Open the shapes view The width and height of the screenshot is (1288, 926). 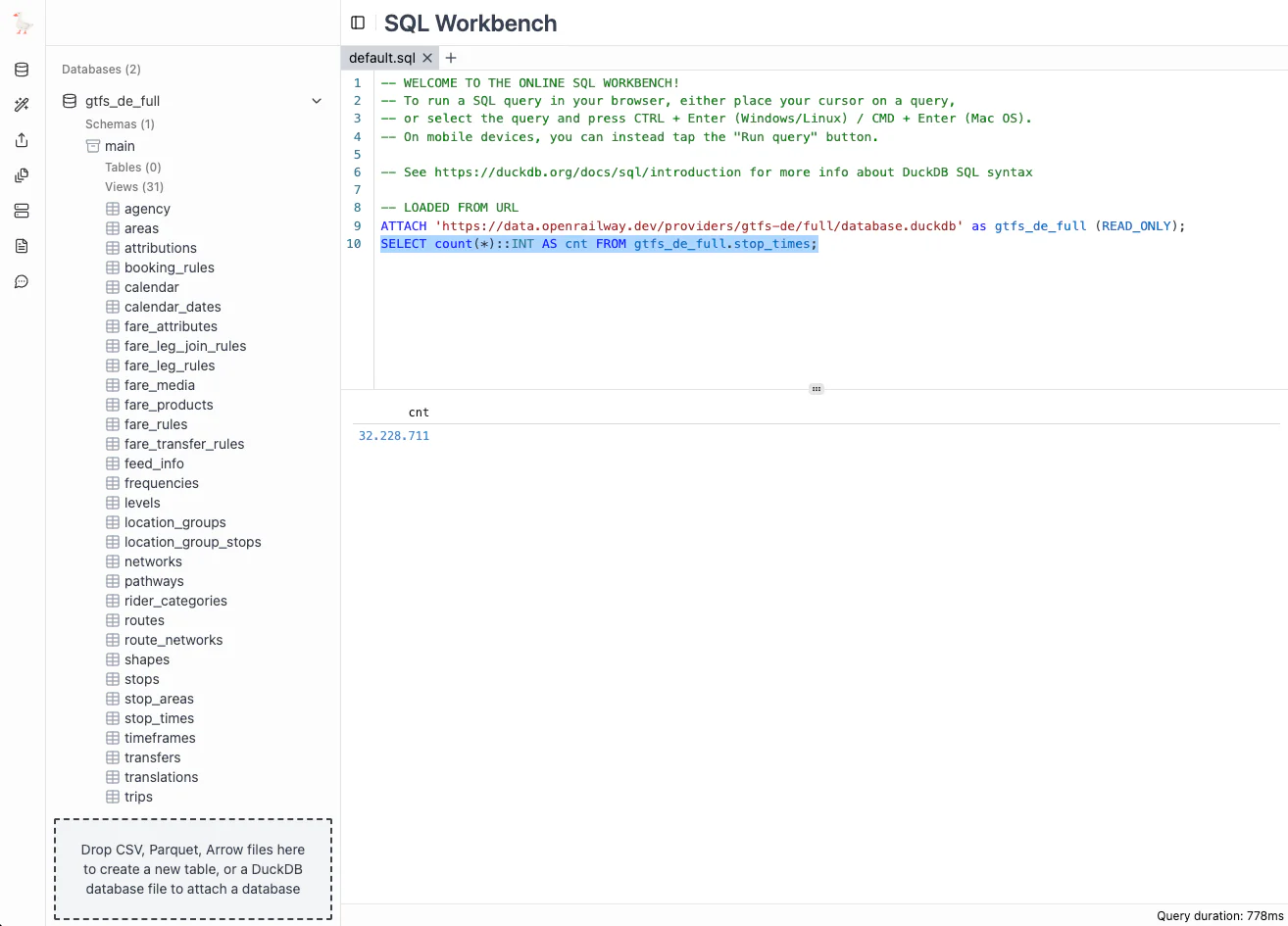click(x=147, y=659)
